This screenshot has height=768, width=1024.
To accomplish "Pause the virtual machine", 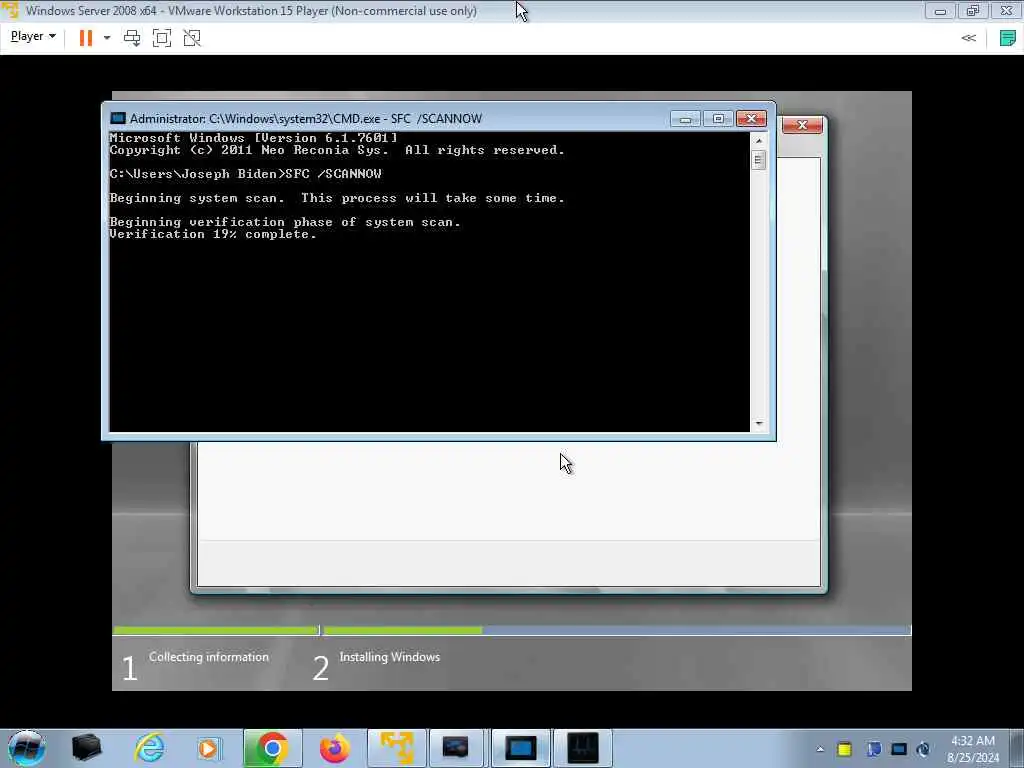I will (86, 38).
